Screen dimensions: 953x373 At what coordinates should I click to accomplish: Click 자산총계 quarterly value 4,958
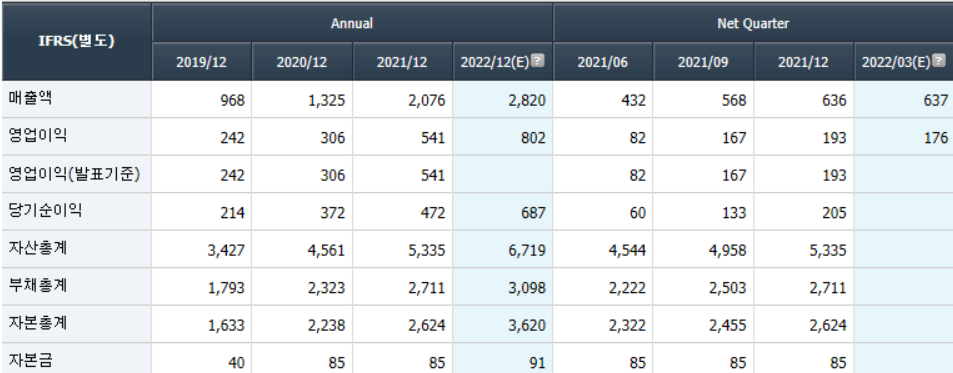coord(727,250)
